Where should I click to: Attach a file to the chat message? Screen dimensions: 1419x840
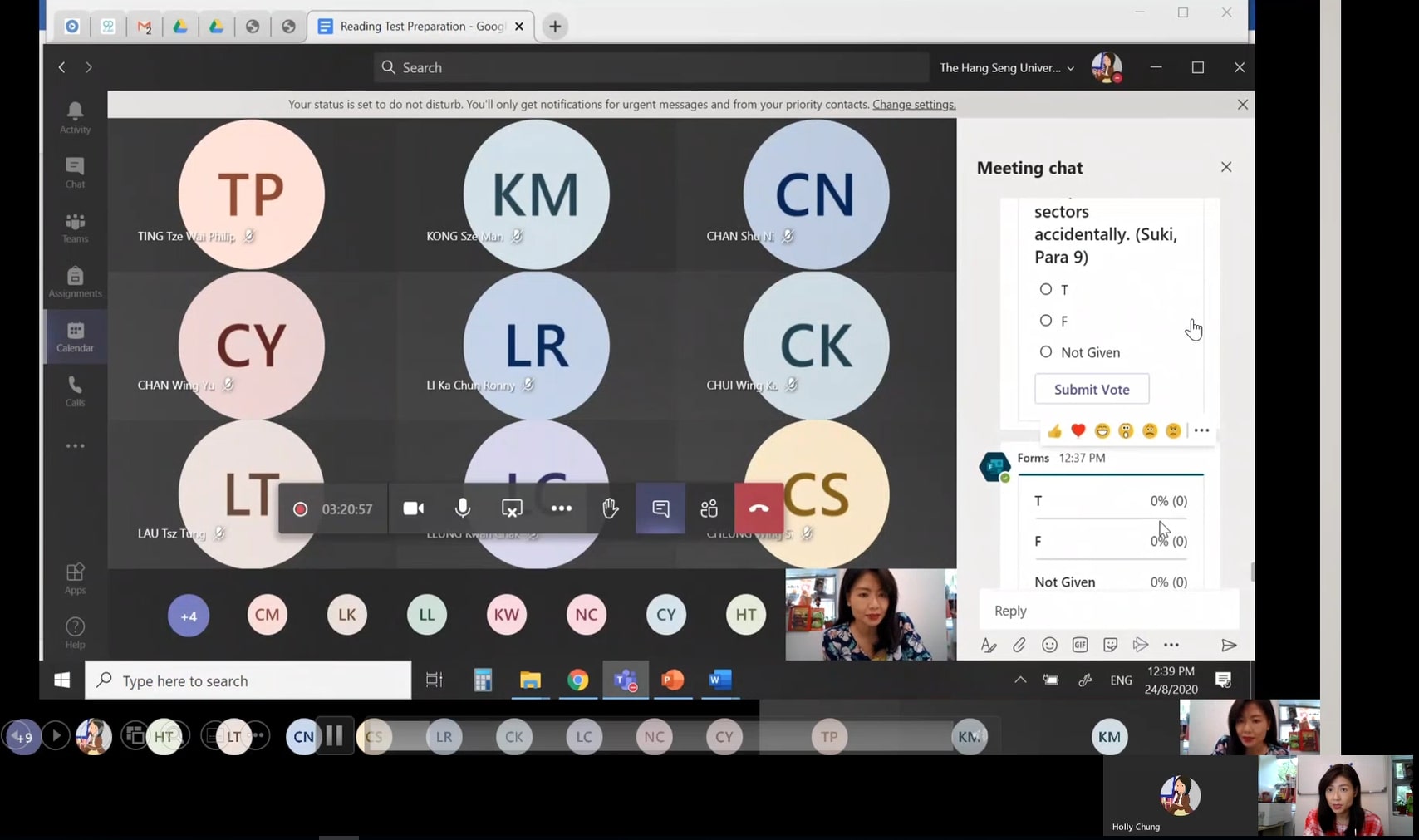pos(1019,645)
